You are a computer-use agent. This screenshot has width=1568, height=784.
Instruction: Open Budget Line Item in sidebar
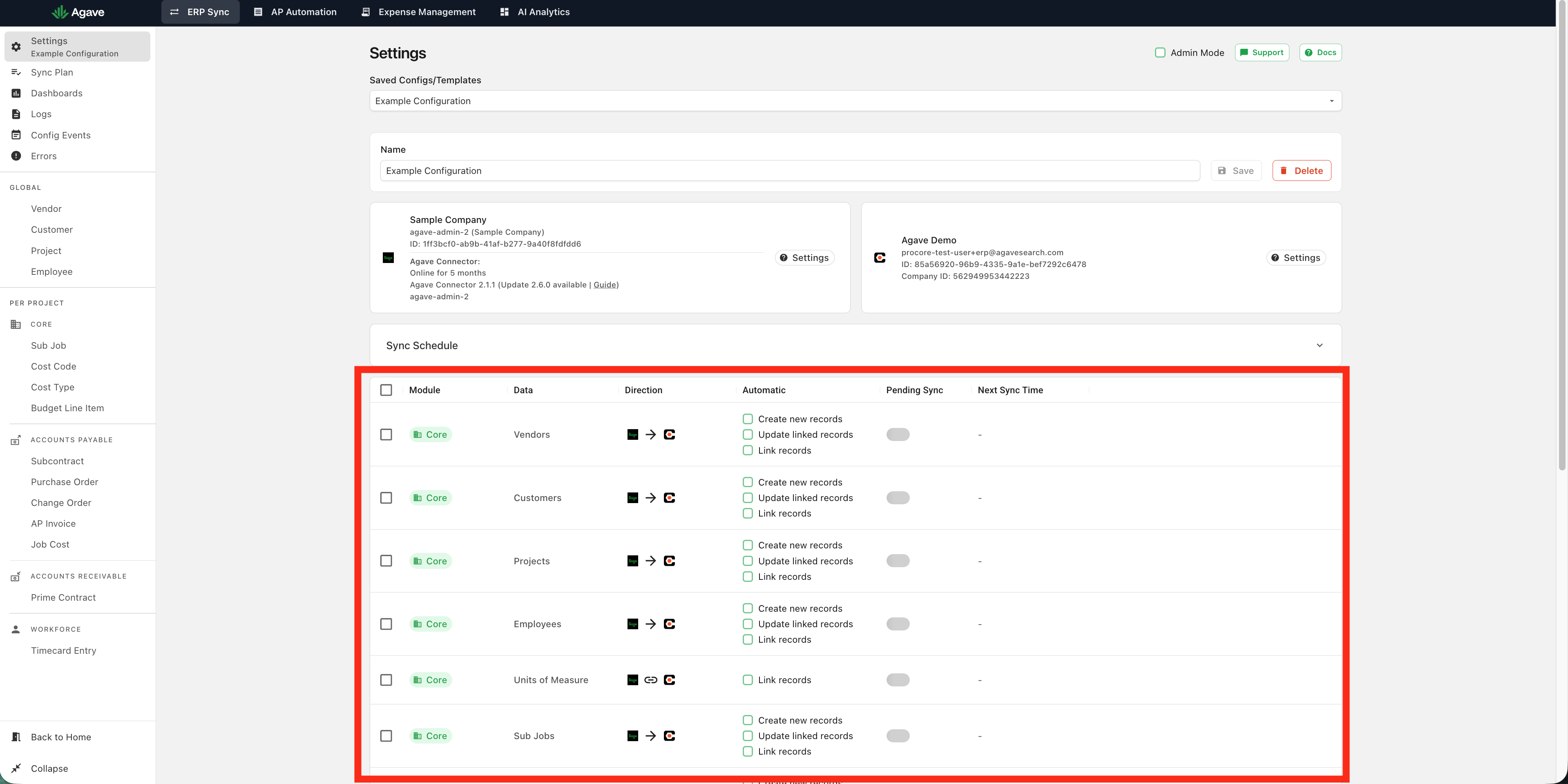coord(67,408)
